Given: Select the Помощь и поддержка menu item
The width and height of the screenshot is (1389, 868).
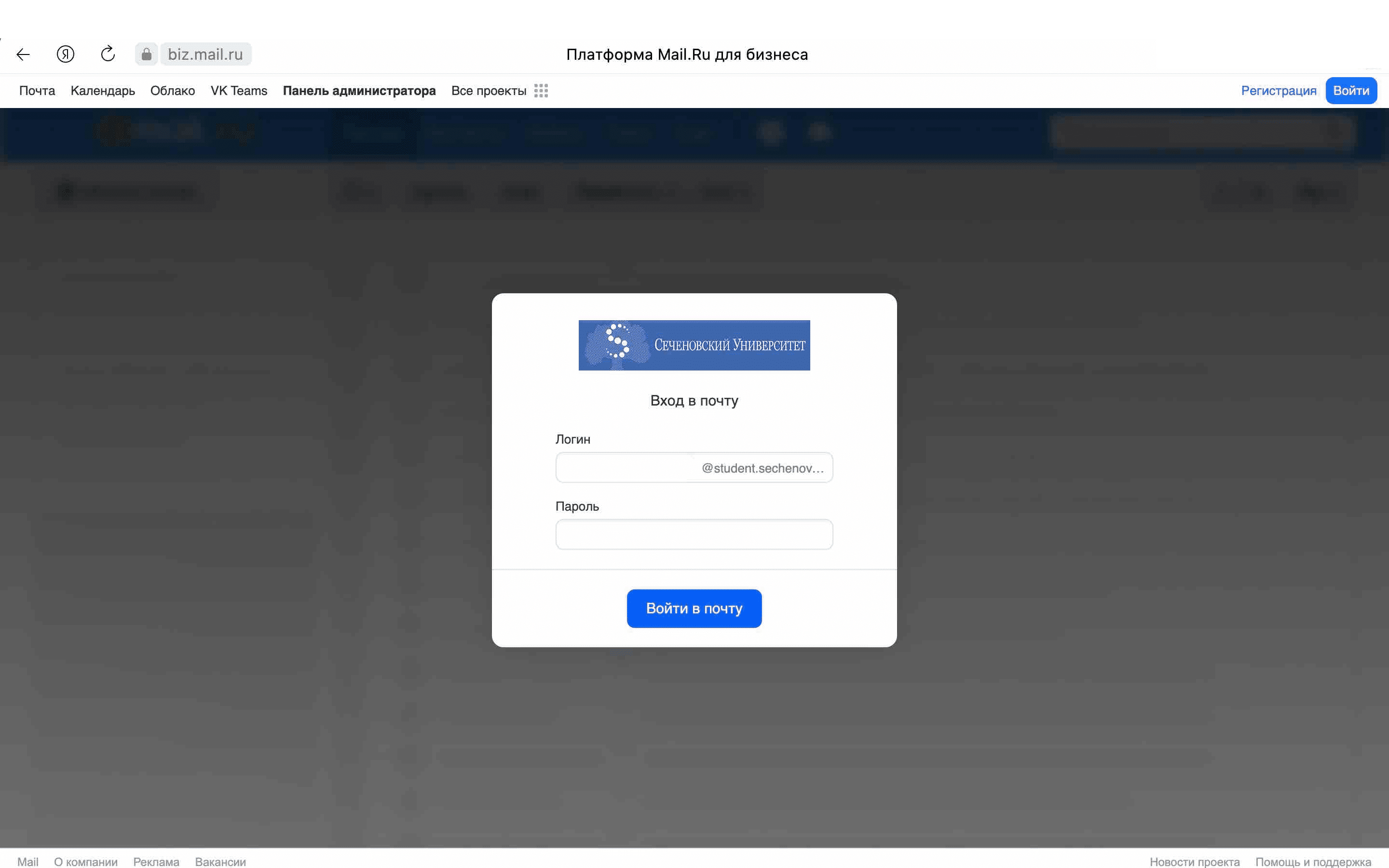Looking at the screenshot, I should coord(1314,861).
